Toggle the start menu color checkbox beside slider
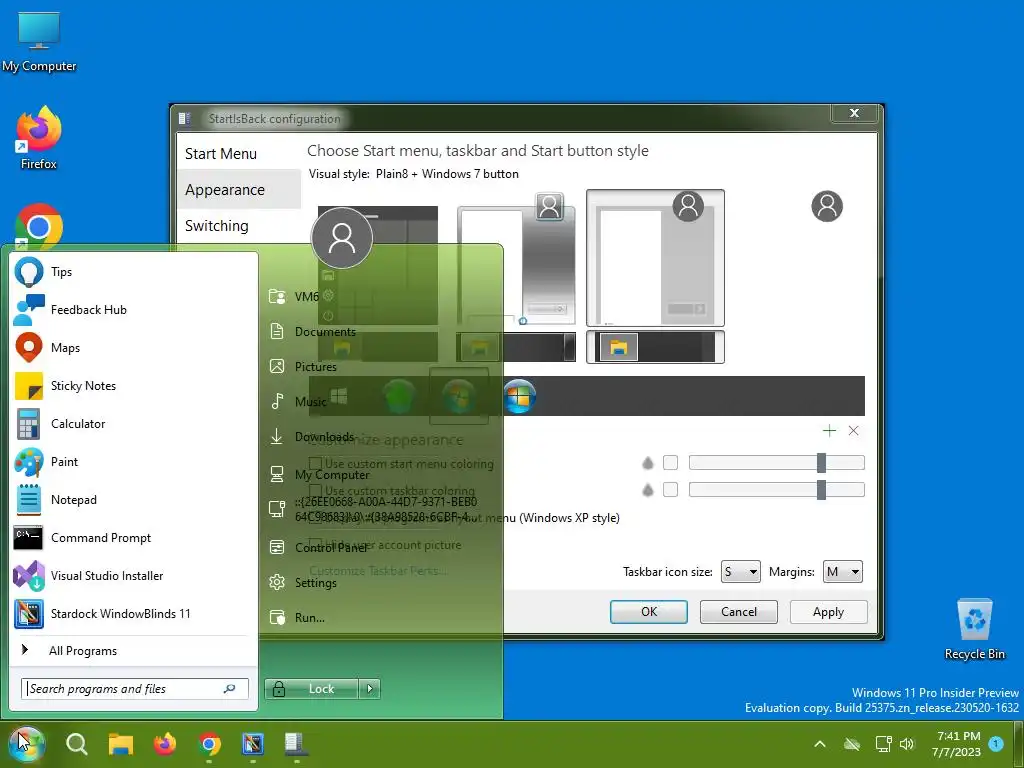Viewport: 1024px width, 768px height. pos(670,462)
